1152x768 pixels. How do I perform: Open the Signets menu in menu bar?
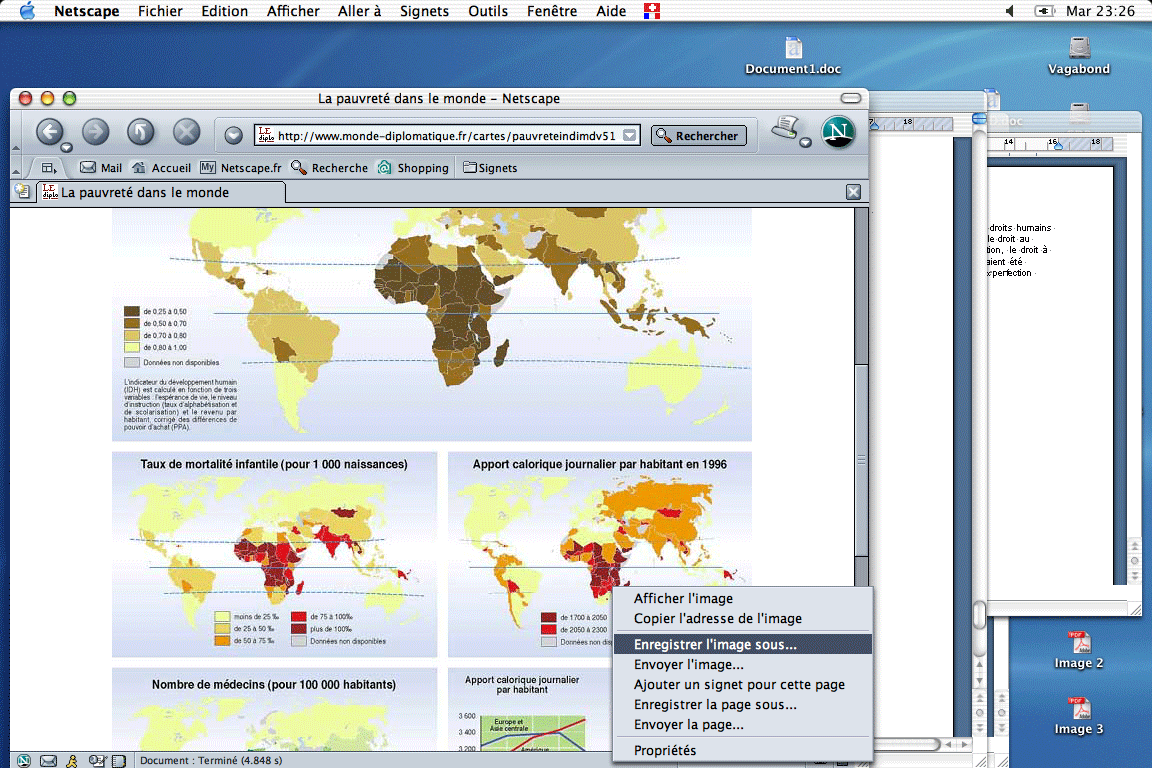click(424, 11)
